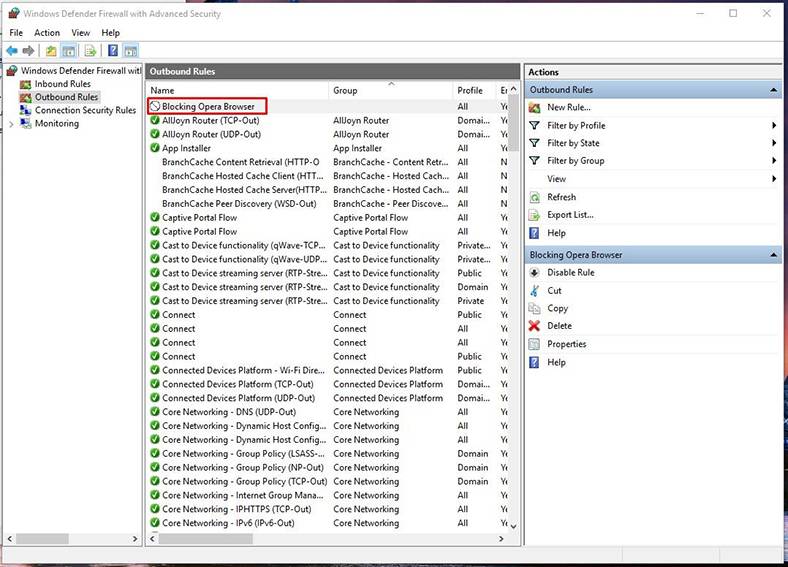
Task: Click the Refresh icon in Actions pane
Action: click(x=534, y=197)
